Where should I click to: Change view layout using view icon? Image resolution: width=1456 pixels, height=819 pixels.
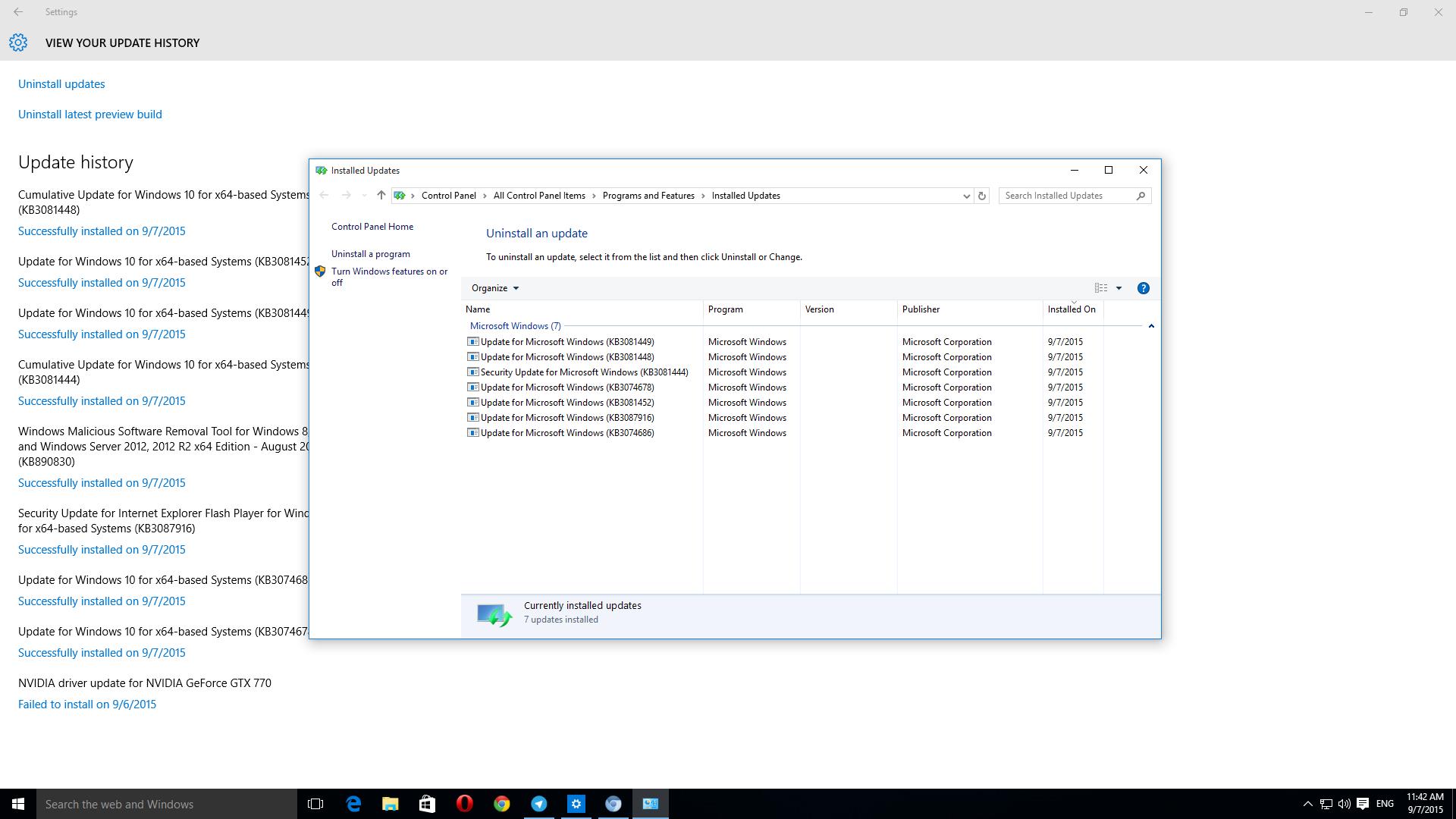click(1101, 288)
